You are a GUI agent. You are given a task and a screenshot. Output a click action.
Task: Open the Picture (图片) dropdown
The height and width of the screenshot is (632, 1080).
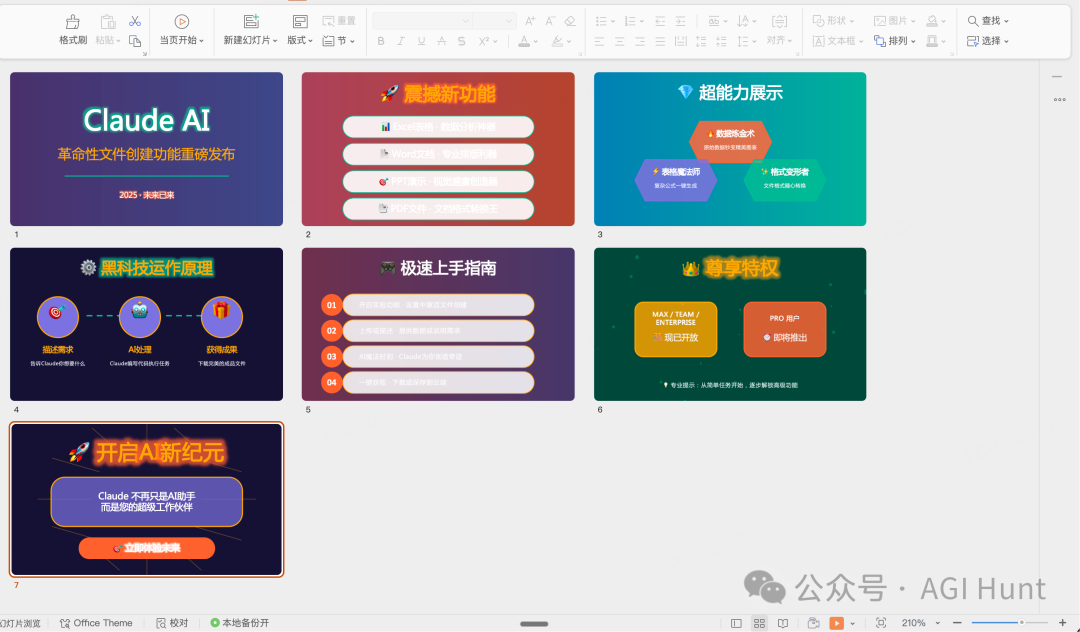(x=895, y=21)
